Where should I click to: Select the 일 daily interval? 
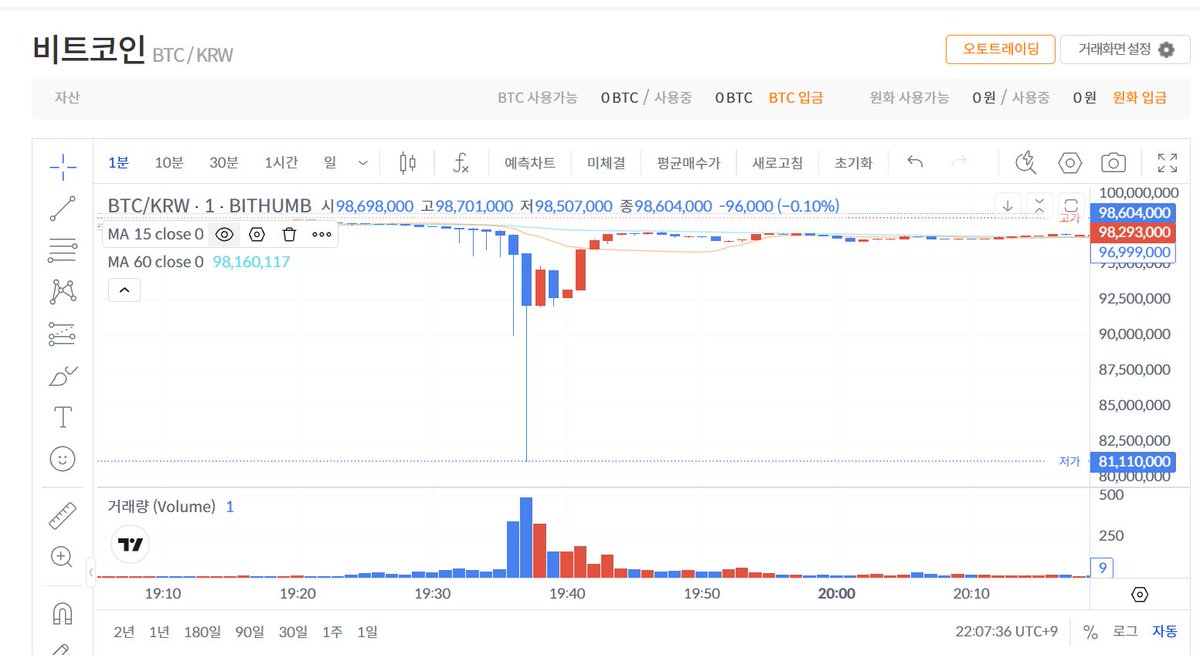[x=330, y=163]
